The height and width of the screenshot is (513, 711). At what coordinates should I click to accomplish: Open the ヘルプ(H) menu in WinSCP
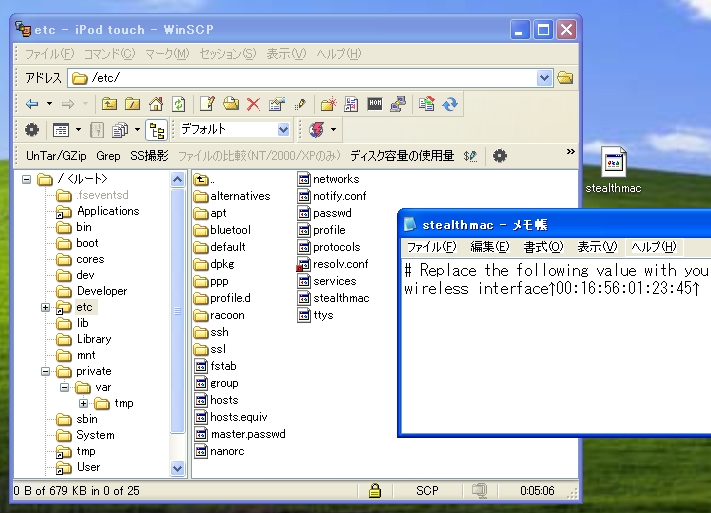click(339, 54)
